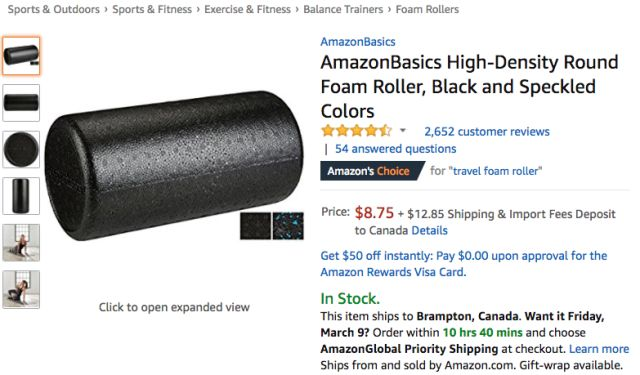Open the "travel foam roller" link
Viewport: 640px width, 375px height.
[x=496, y=171]
